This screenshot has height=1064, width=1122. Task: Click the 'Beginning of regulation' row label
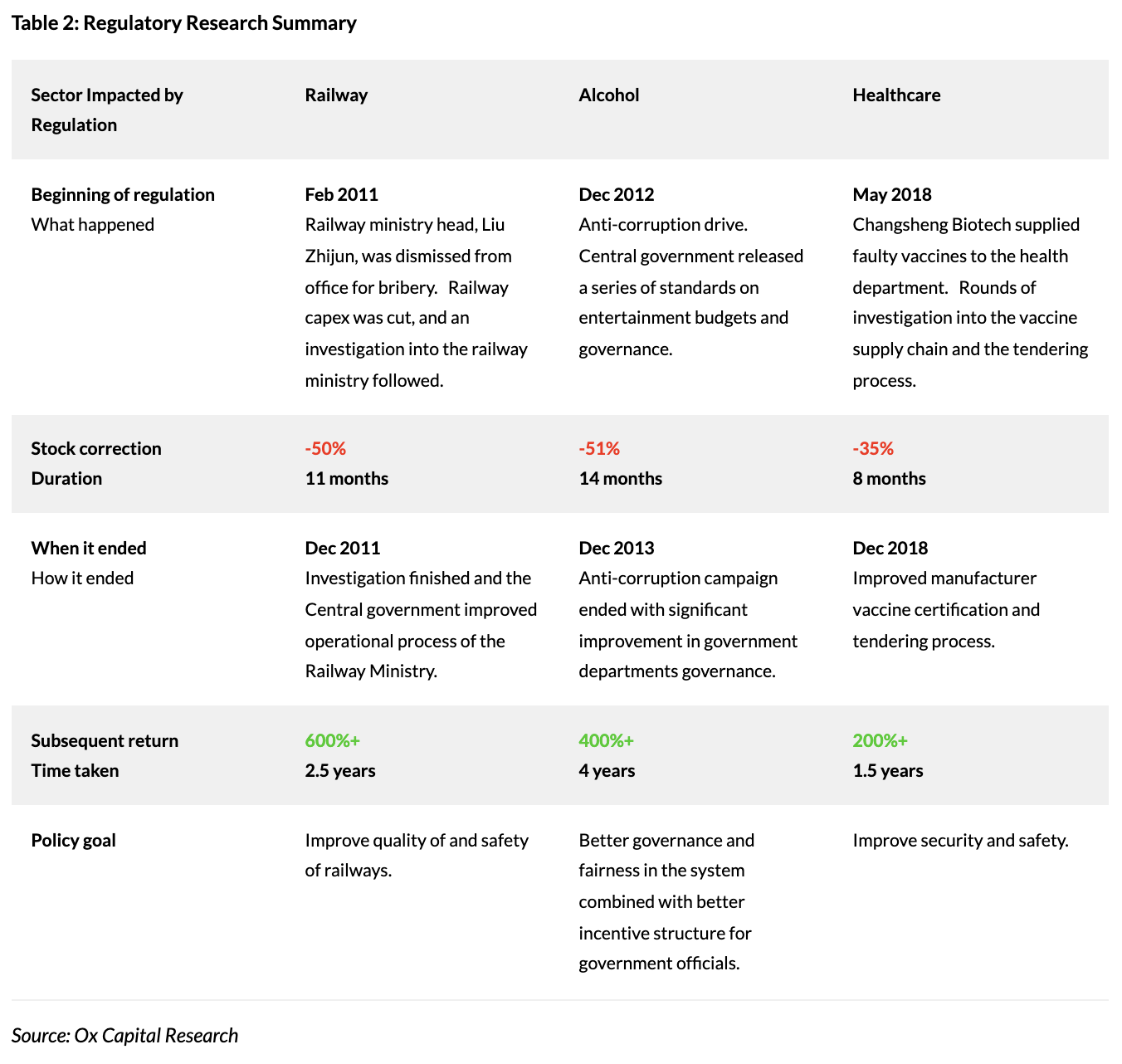click(x=123, y=195)
